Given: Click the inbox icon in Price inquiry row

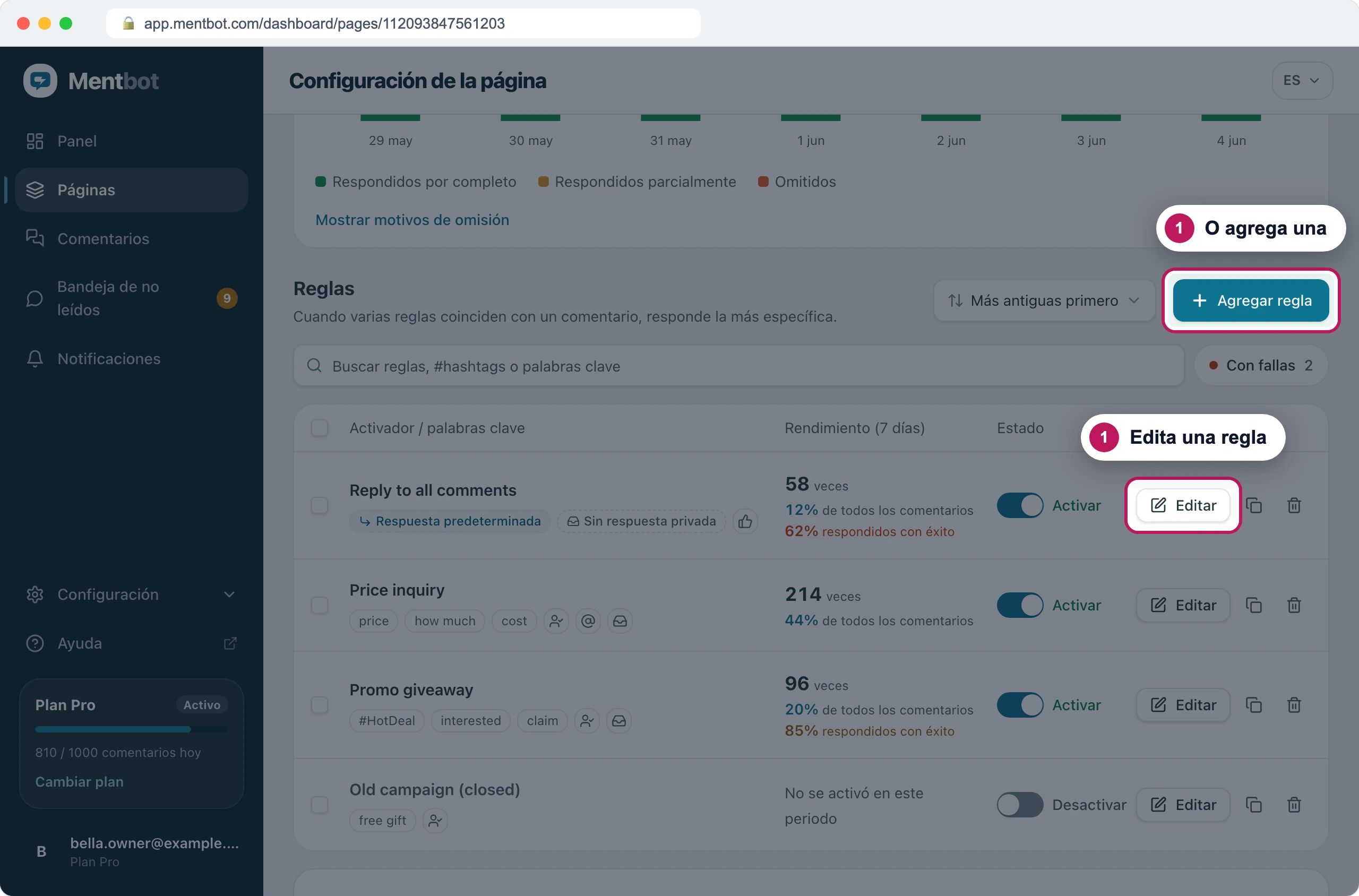Looking at the screenshot, I should pyautogui.click(x=620, y=621).
